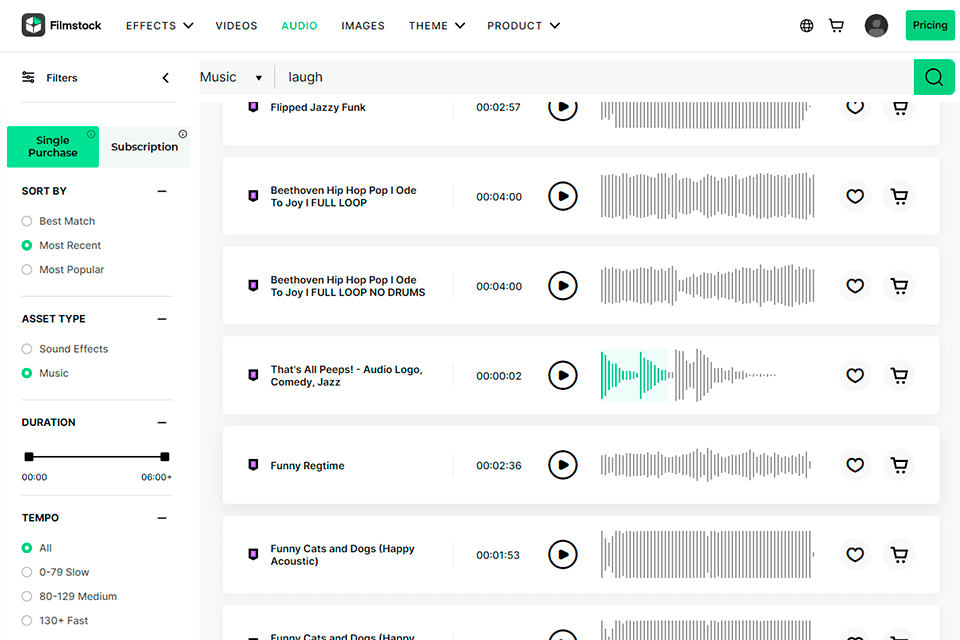Open the shopping cart in header

[836, 26]
